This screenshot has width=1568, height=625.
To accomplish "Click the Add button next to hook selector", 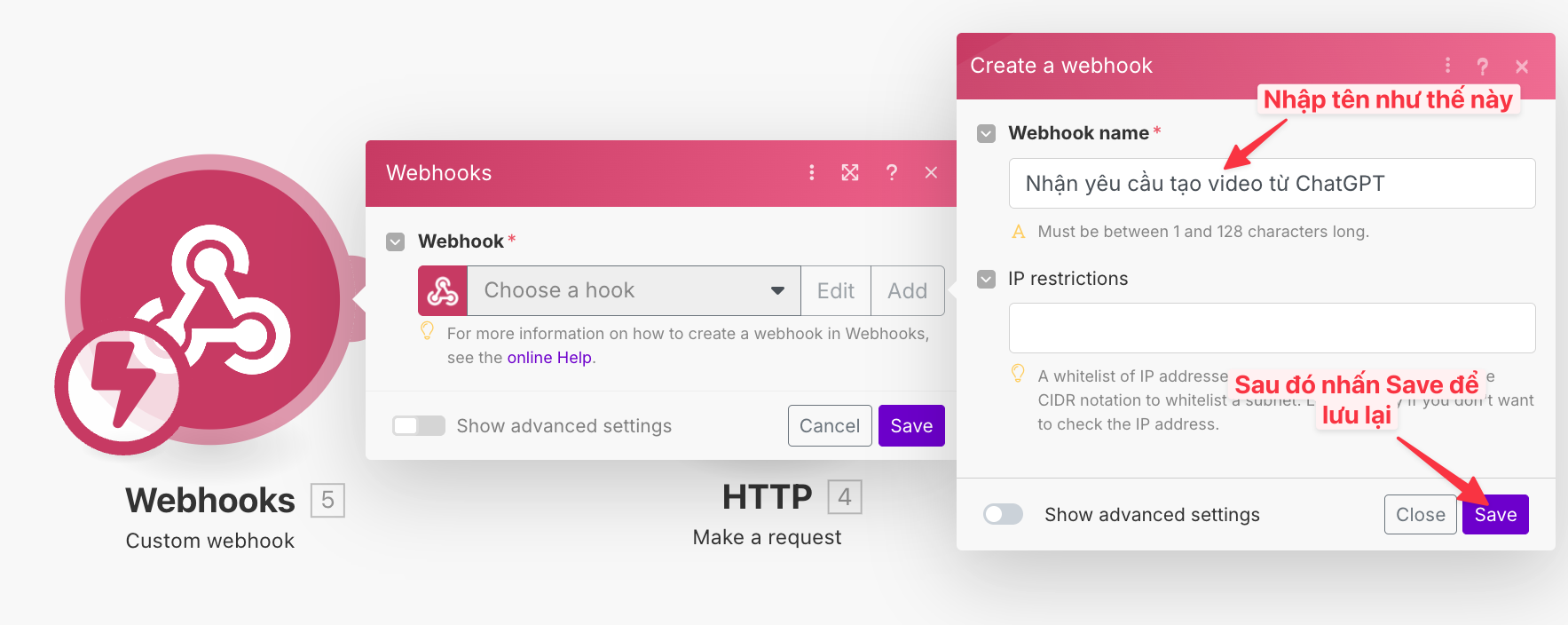I will click(x=907, y=290).
